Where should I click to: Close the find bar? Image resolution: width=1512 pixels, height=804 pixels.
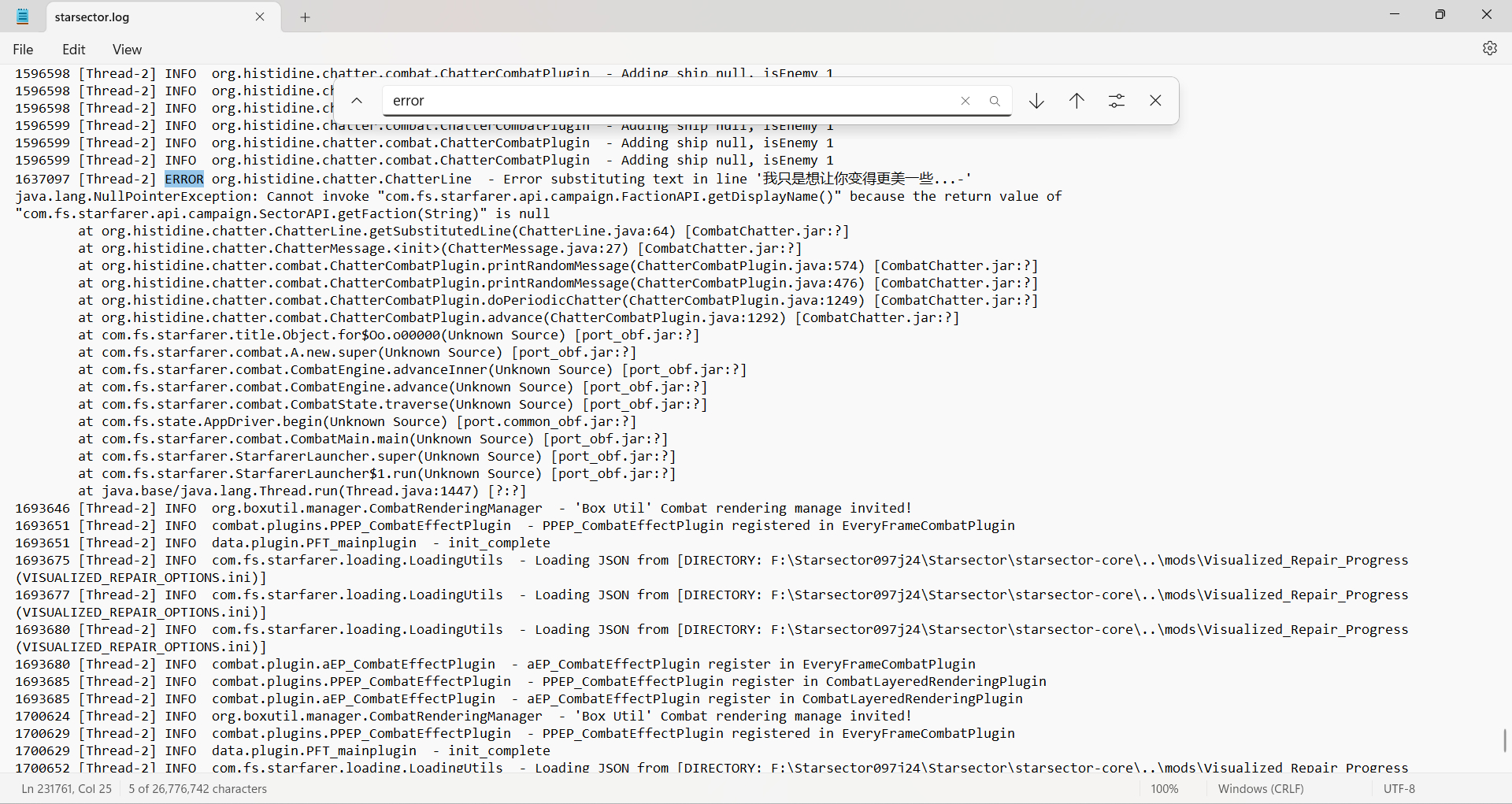1155,101
